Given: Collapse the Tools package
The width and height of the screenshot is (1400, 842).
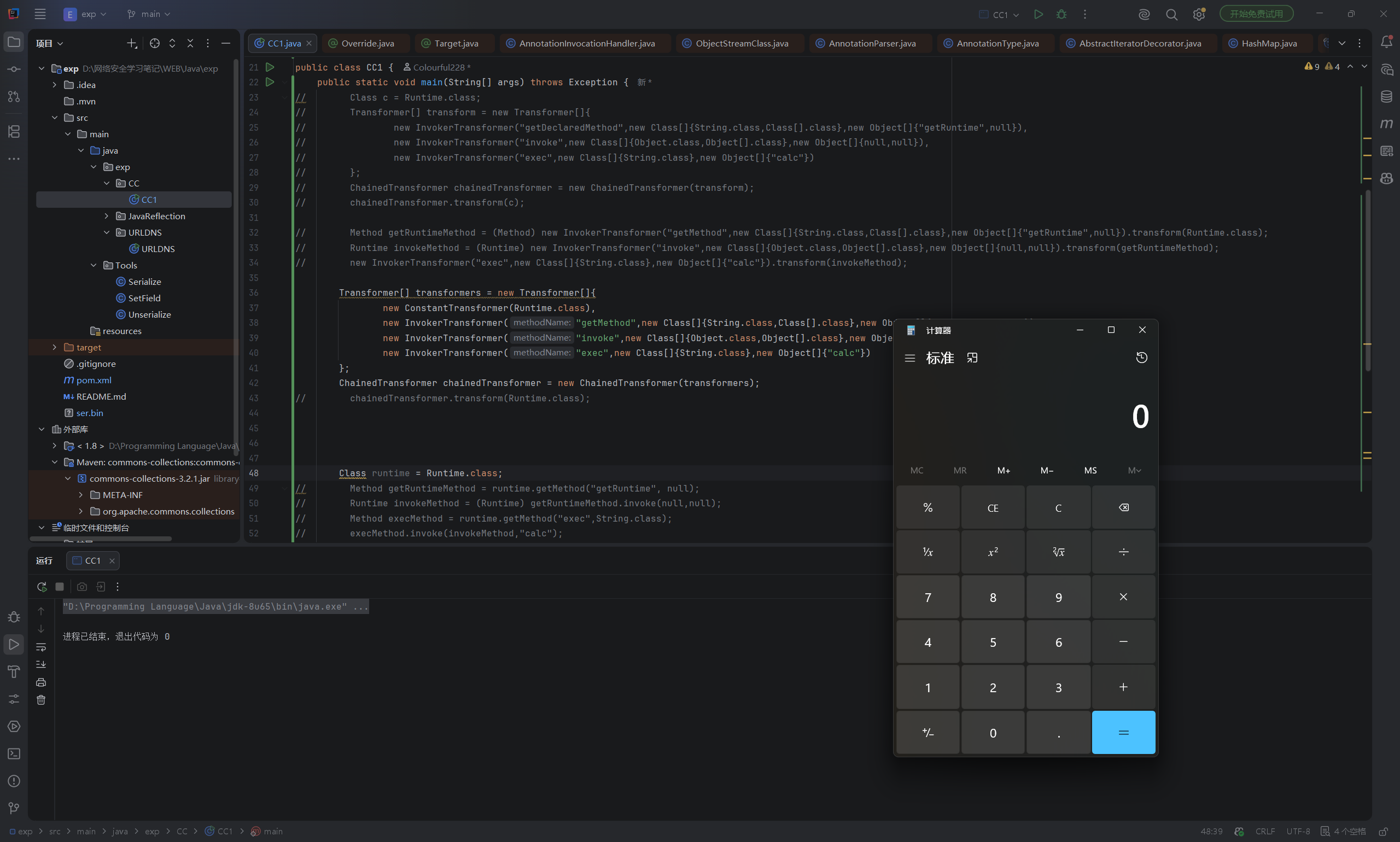Looking at the screenshot, I should point(94,266).
